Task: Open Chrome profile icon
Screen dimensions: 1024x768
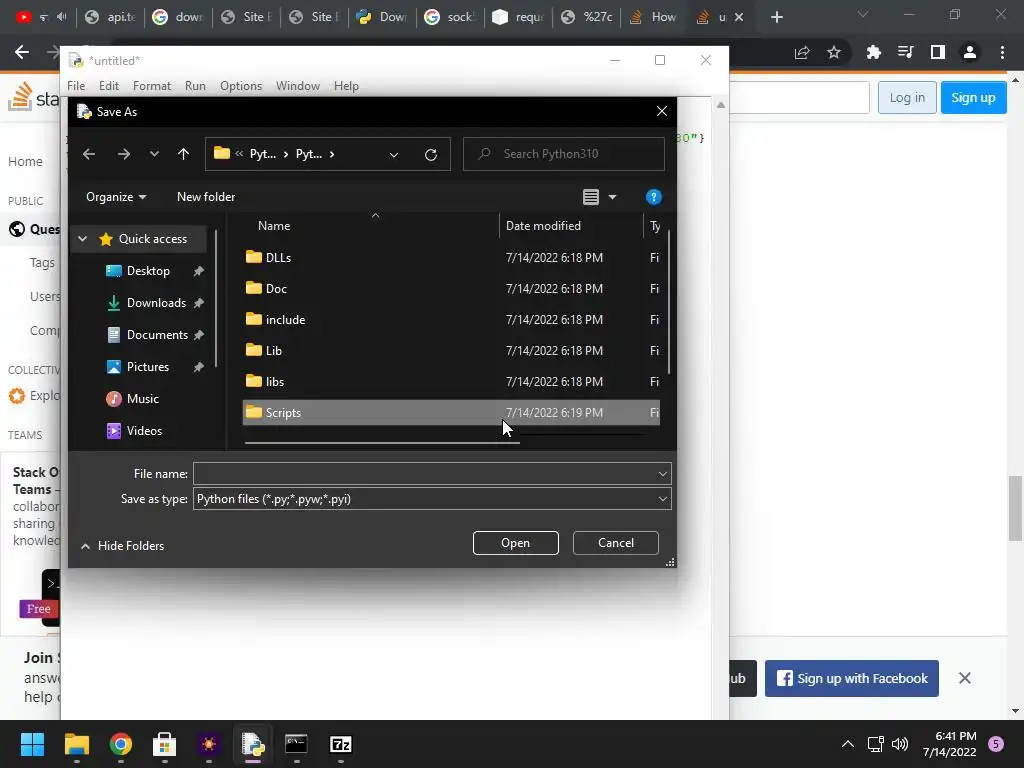Action: pyautogui.click(x=970, y=52)
